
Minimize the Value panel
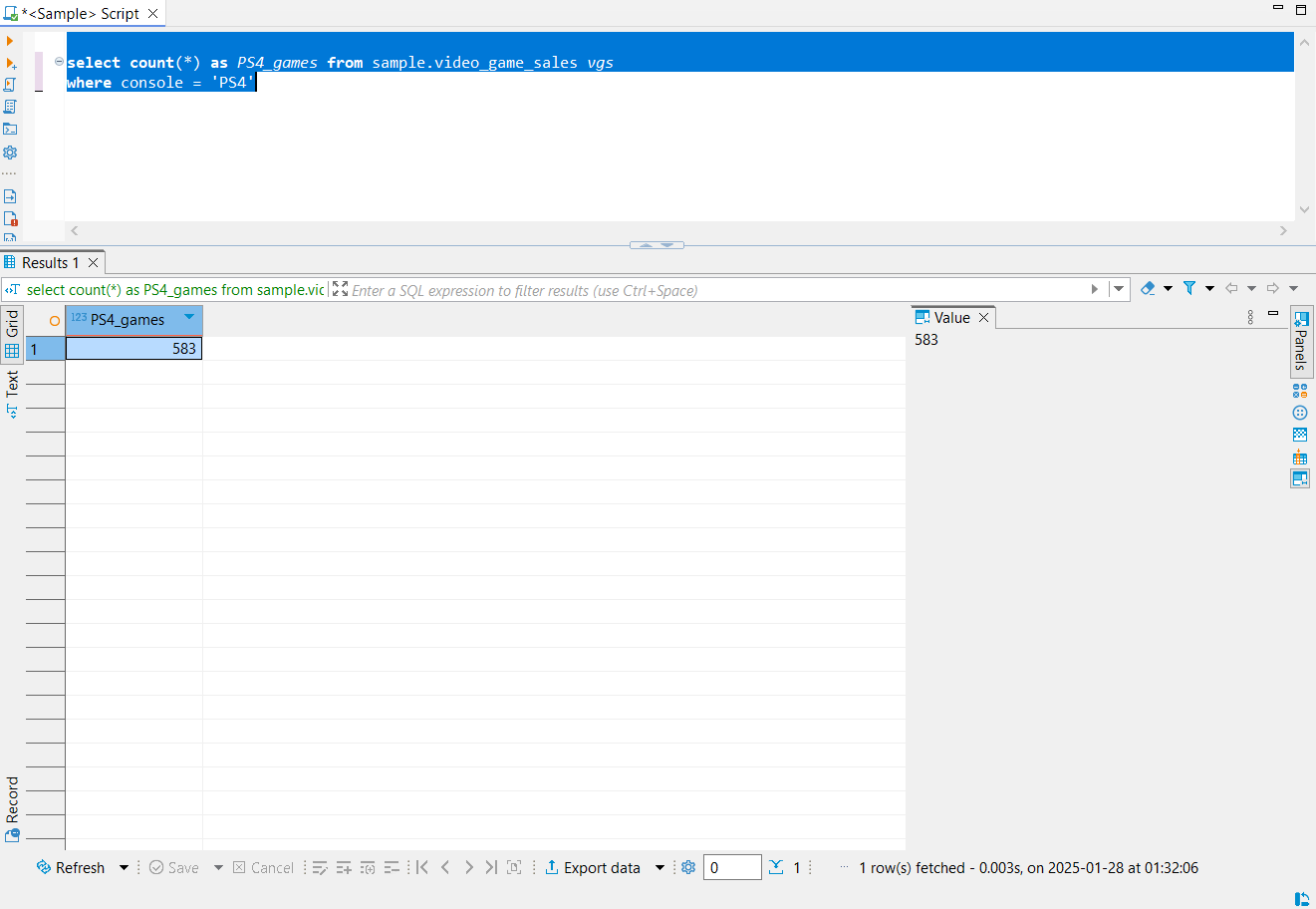(x=1273, y=314)
